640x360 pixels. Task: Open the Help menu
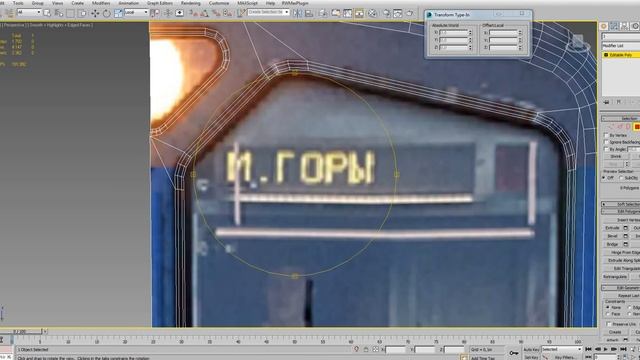(x=270, y=3)
